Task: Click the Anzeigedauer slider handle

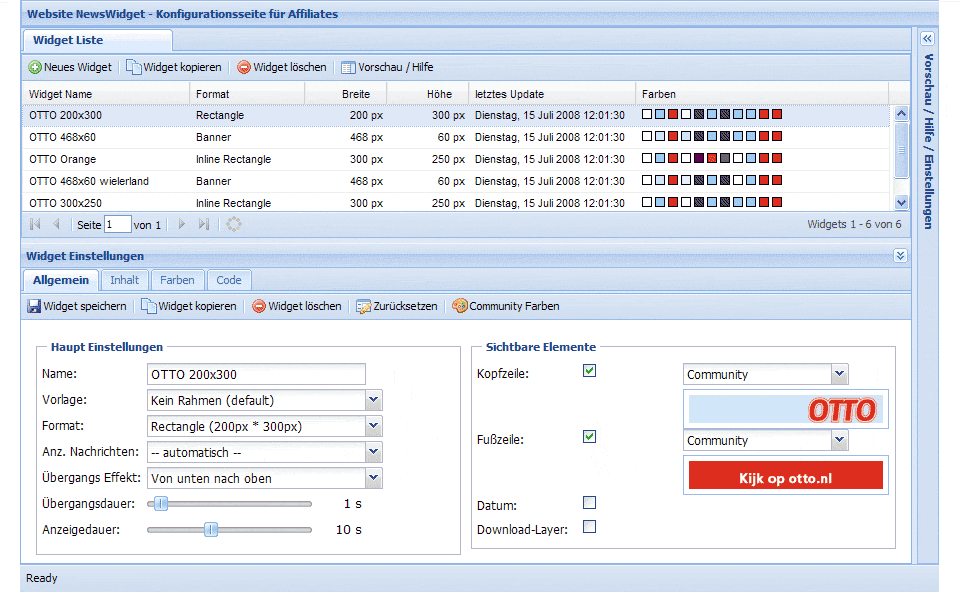Action: click(x=211, y=529)
